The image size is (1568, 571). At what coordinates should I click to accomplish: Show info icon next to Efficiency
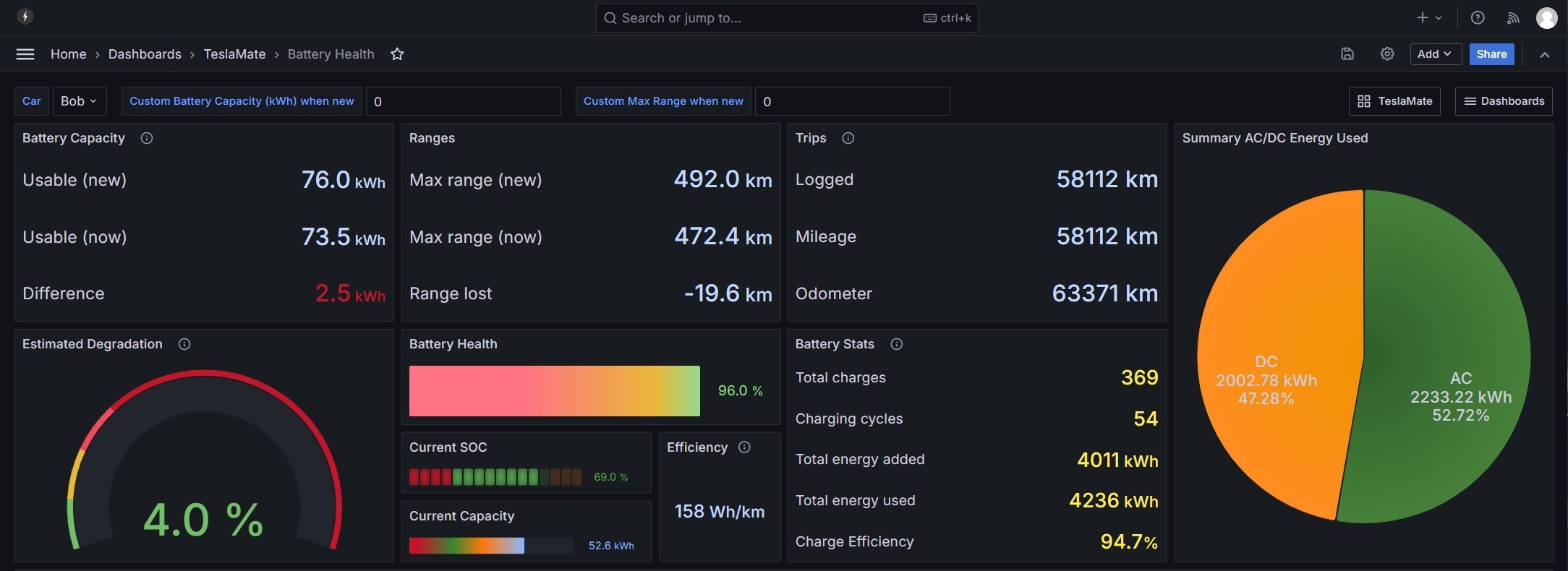pyautogui.click(x=744, y=447)
